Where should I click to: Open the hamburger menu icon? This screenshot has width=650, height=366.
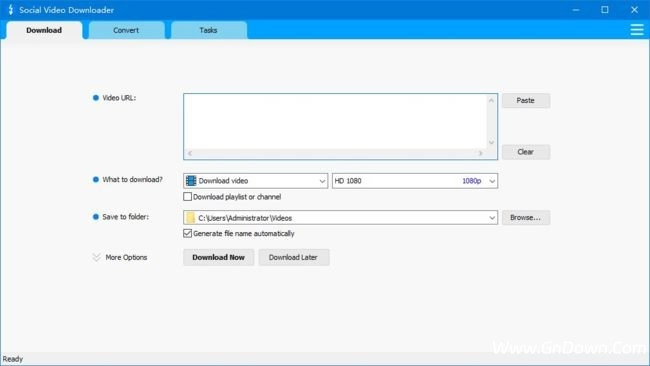point(637,30)
